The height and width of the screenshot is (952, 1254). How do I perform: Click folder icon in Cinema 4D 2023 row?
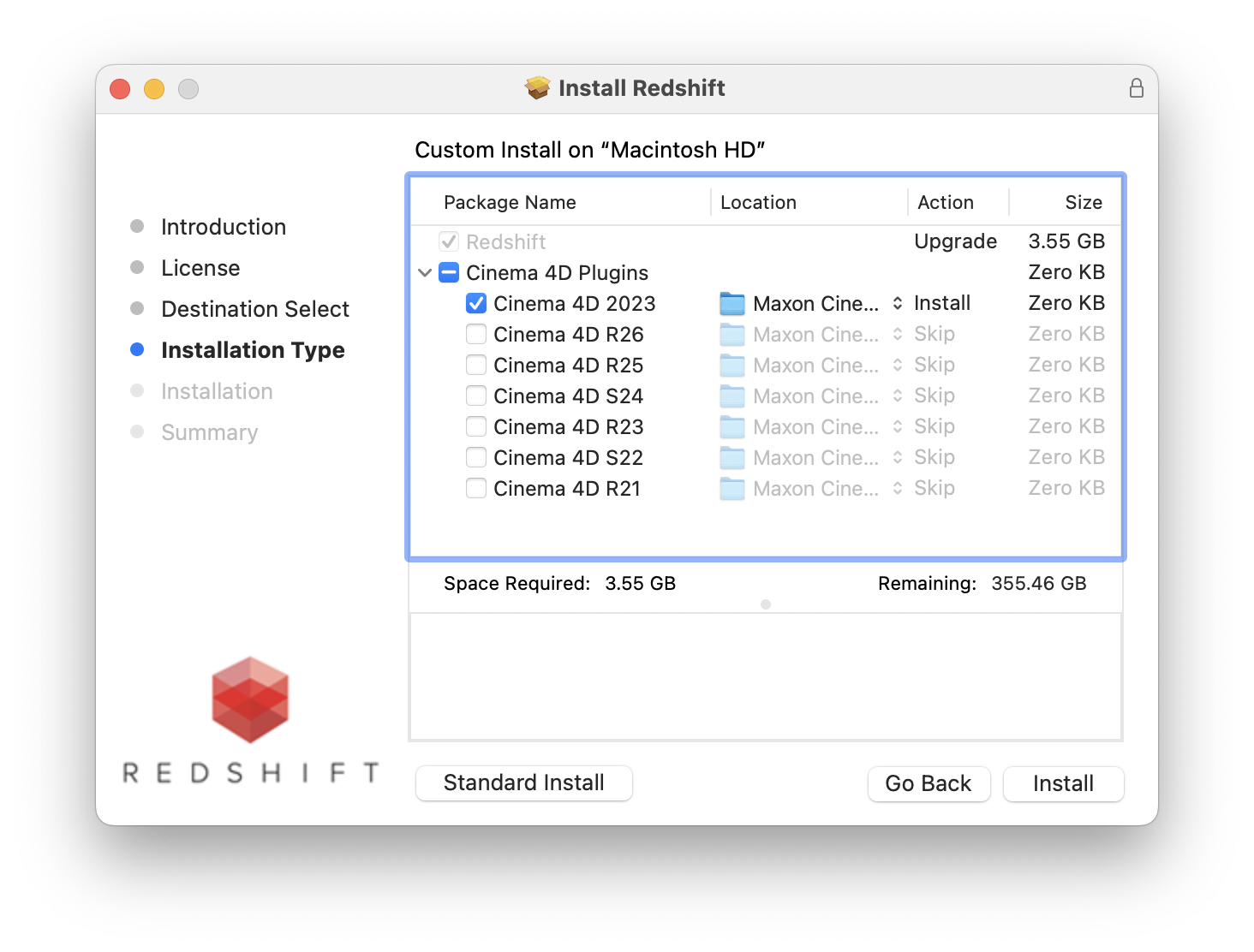[x=732, y=304]
